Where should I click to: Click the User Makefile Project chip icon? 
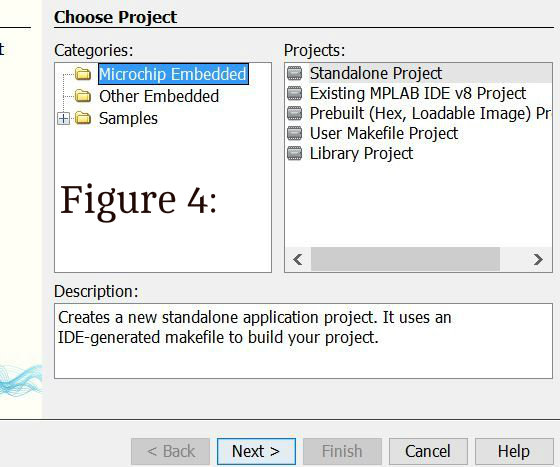pyautogui.click(x=295, y=133)
